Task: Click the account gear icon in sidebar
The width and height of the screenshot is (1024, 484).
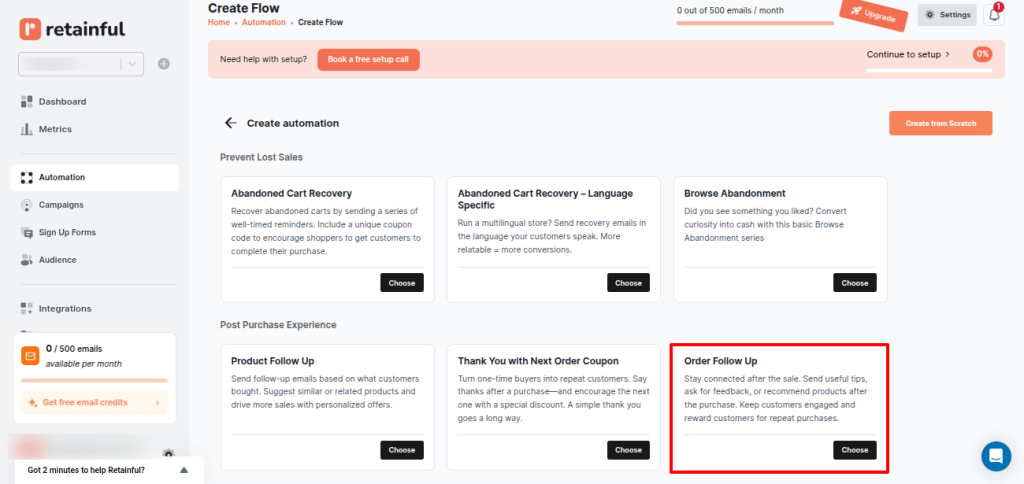Action: coord(168,453)
